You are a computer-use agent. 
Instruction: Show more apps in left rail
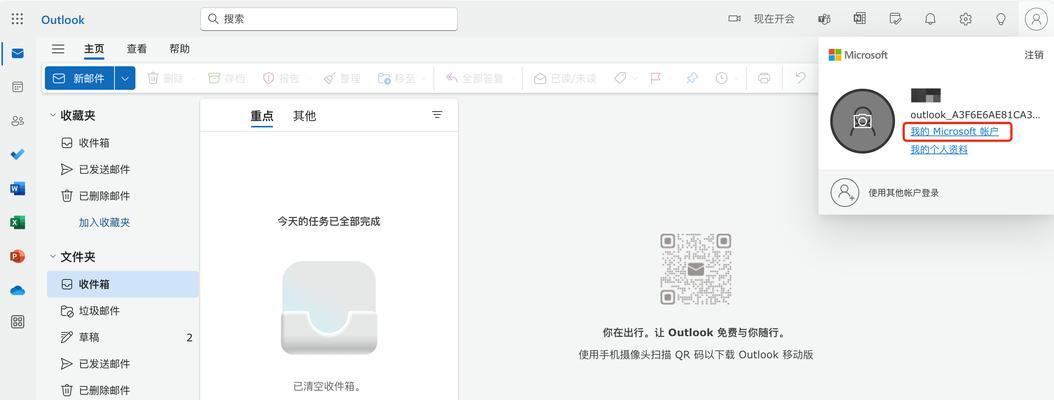click(x=17, y=322)
